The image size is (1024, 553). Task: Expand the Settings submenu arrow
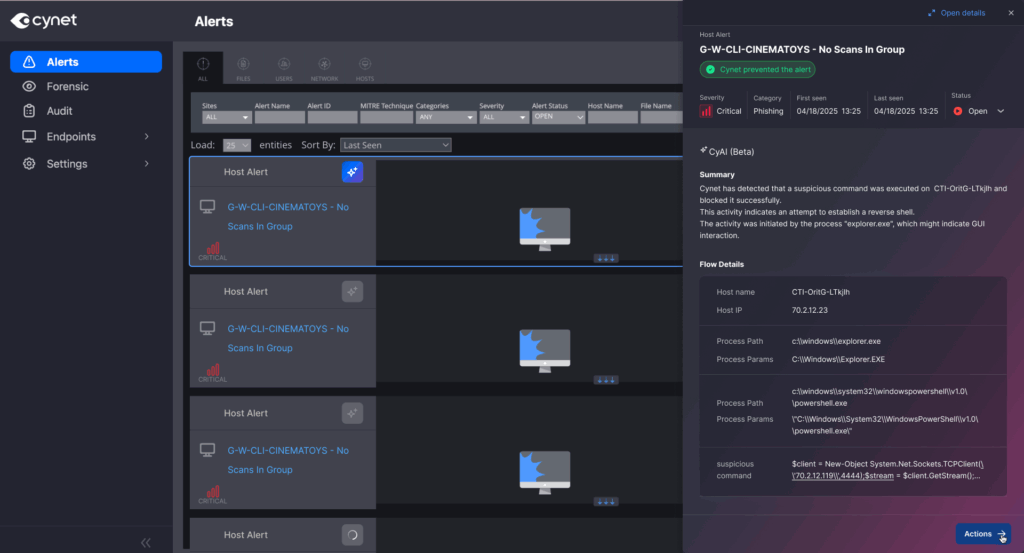pyautogui.click(x=146, y=163)
